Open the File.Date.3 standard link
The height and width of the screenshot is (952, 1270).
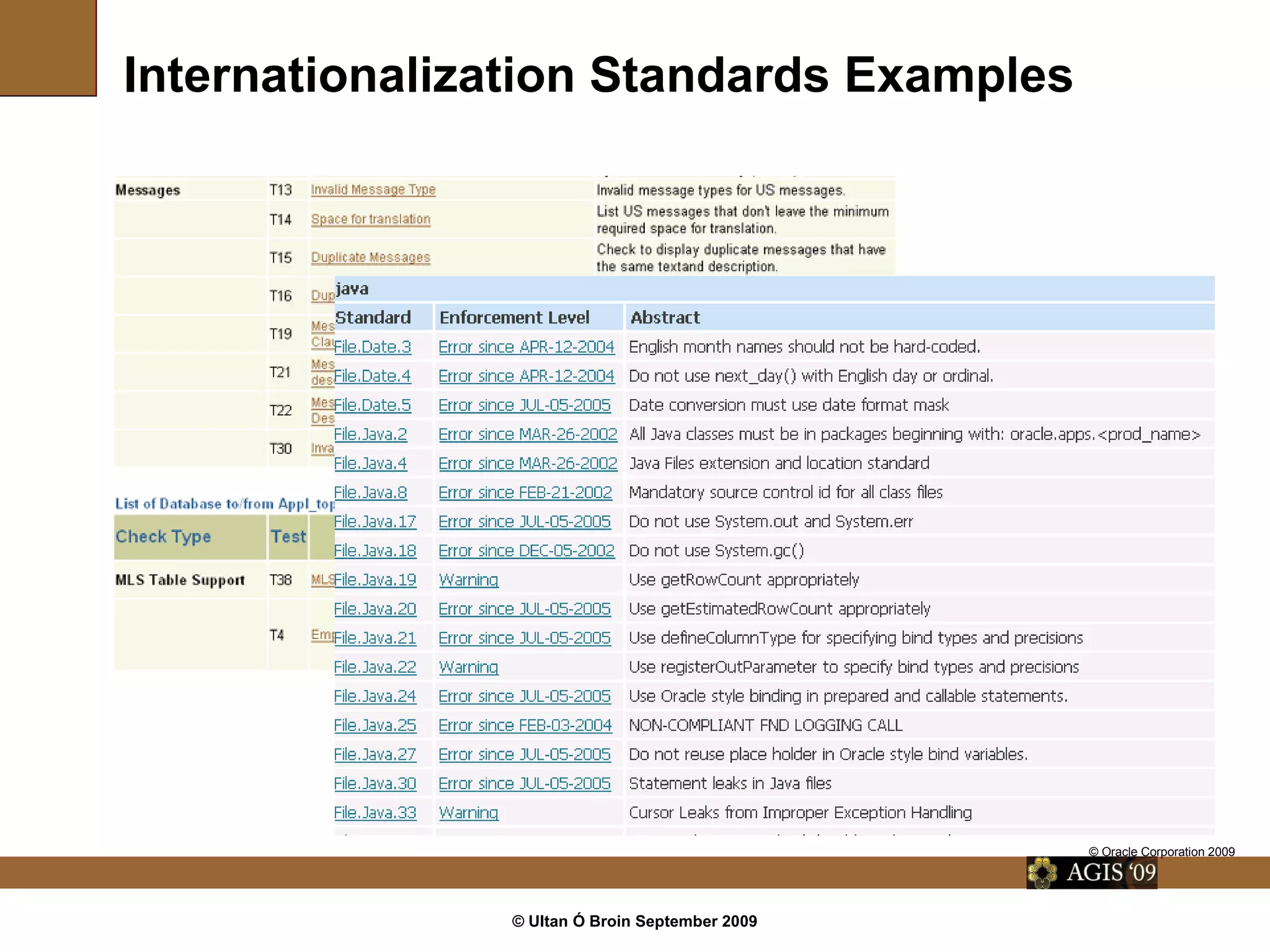coord(373,346)
